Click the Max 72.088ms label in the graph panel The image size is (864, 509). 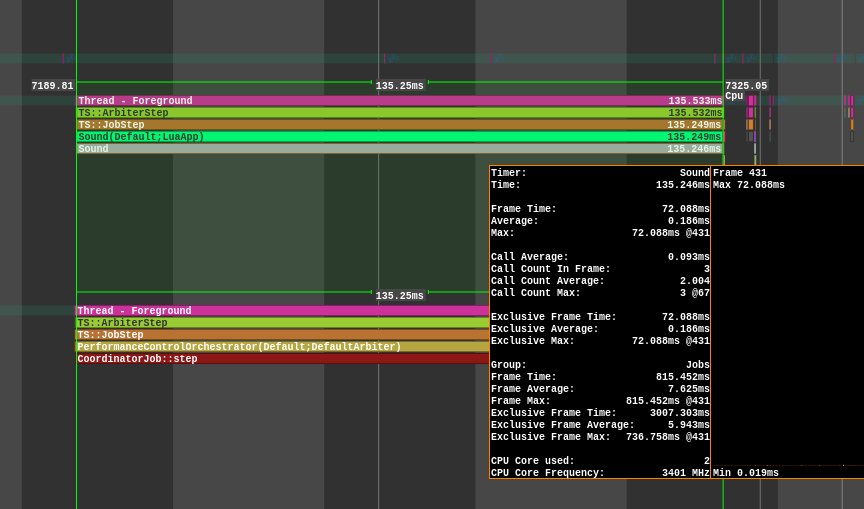coord(749,185)
